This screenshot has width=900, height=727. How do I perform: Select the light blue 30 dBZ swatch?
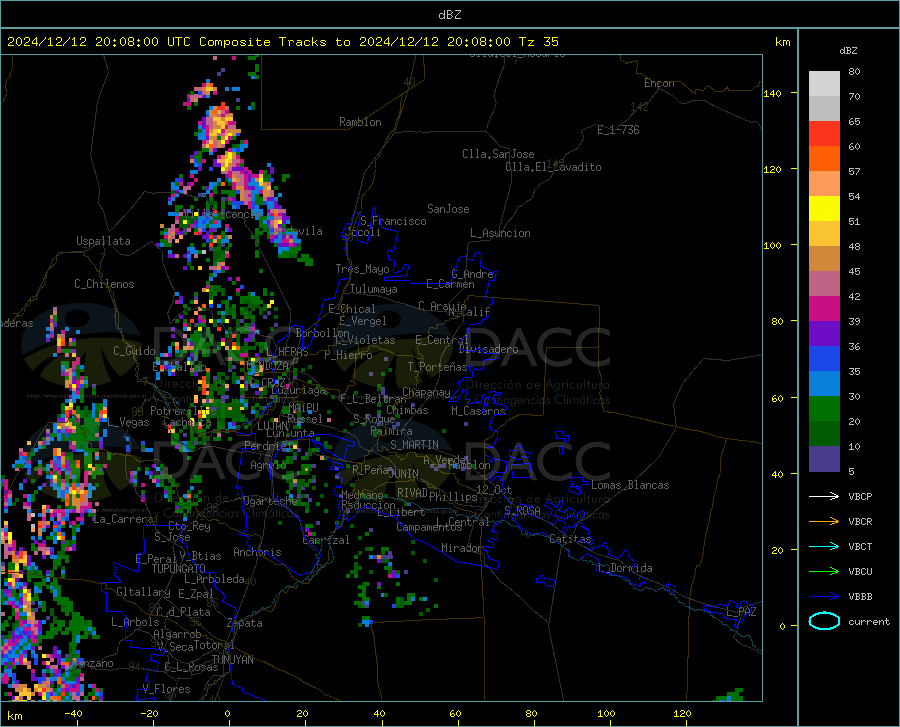point(824,384)
